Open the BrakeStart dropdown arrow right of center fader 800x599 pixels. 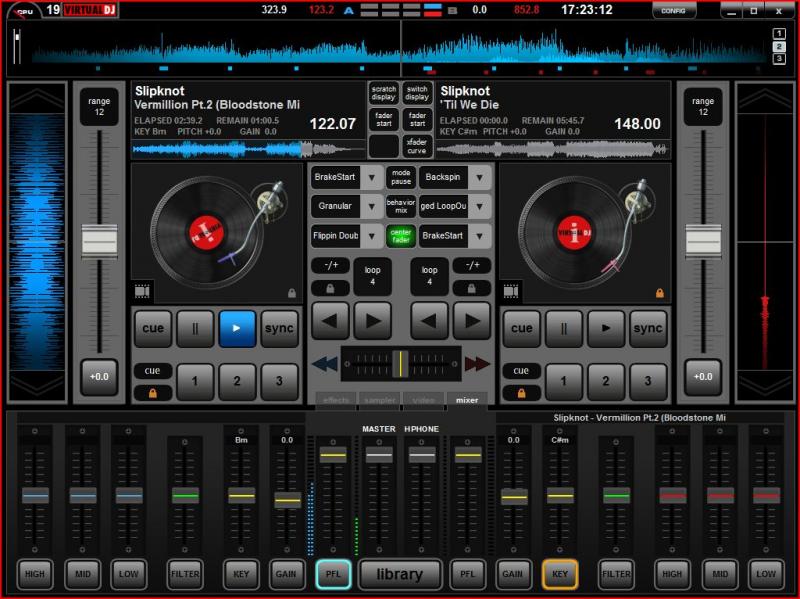tap(480, 236)
